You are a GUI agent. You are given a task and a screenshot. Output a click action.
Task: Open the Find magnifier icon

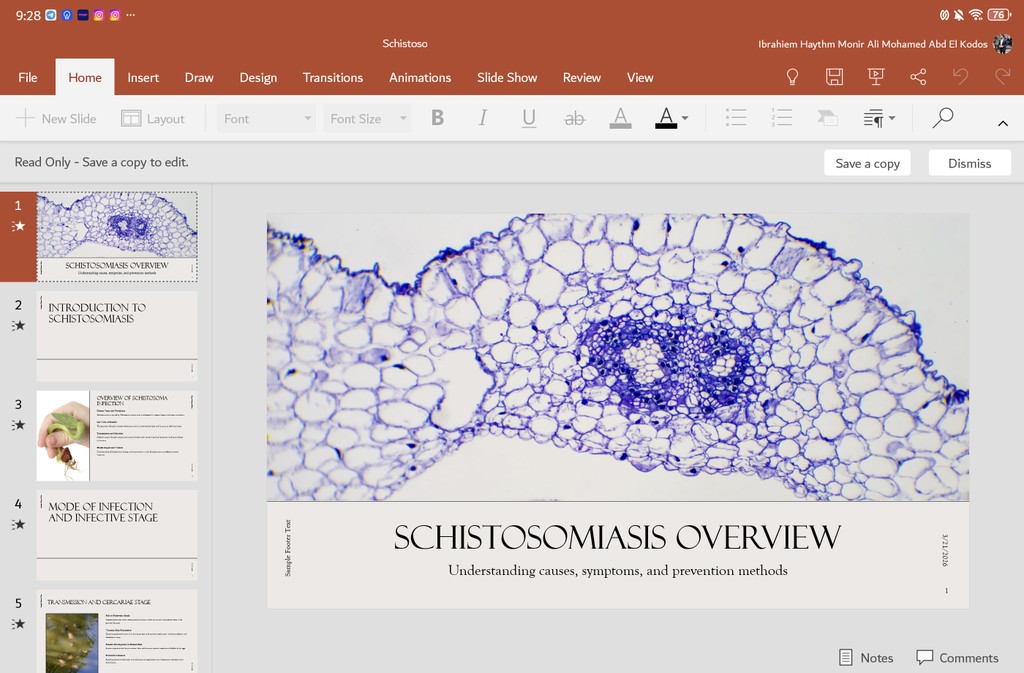click(x=942, y=118)
